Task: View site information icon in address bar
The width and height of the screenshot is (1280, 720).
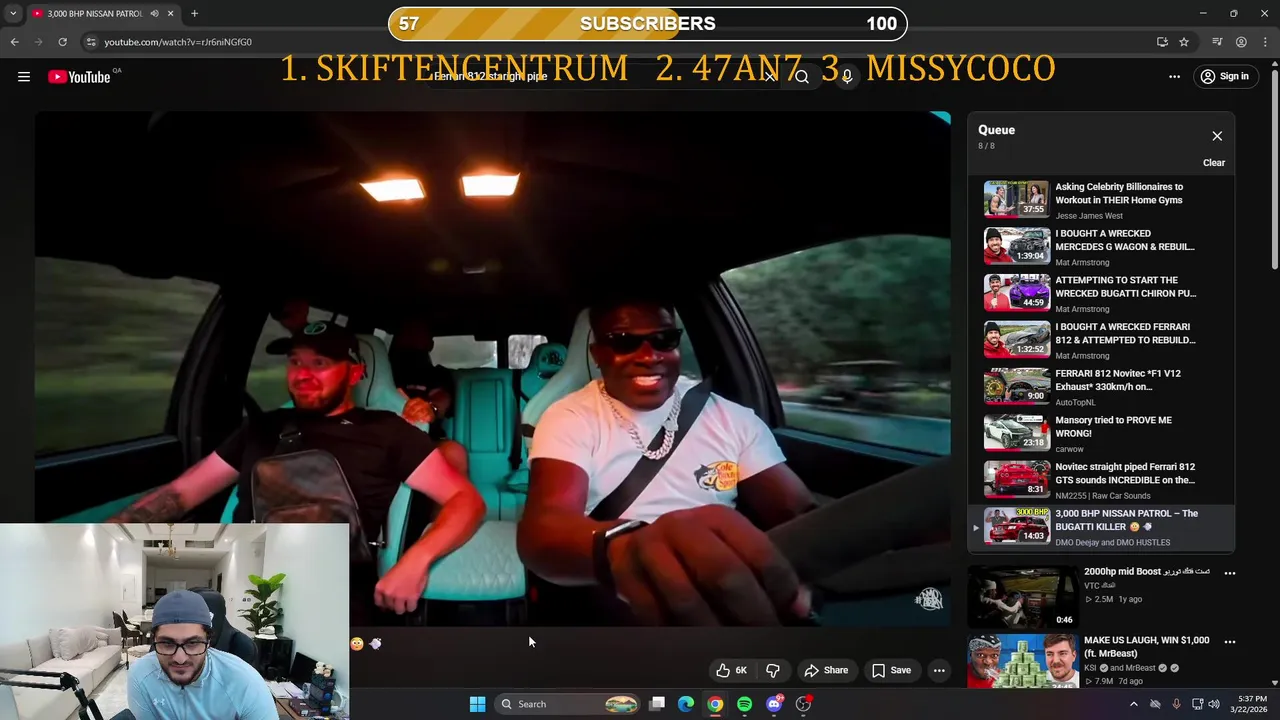Action: 91,42
